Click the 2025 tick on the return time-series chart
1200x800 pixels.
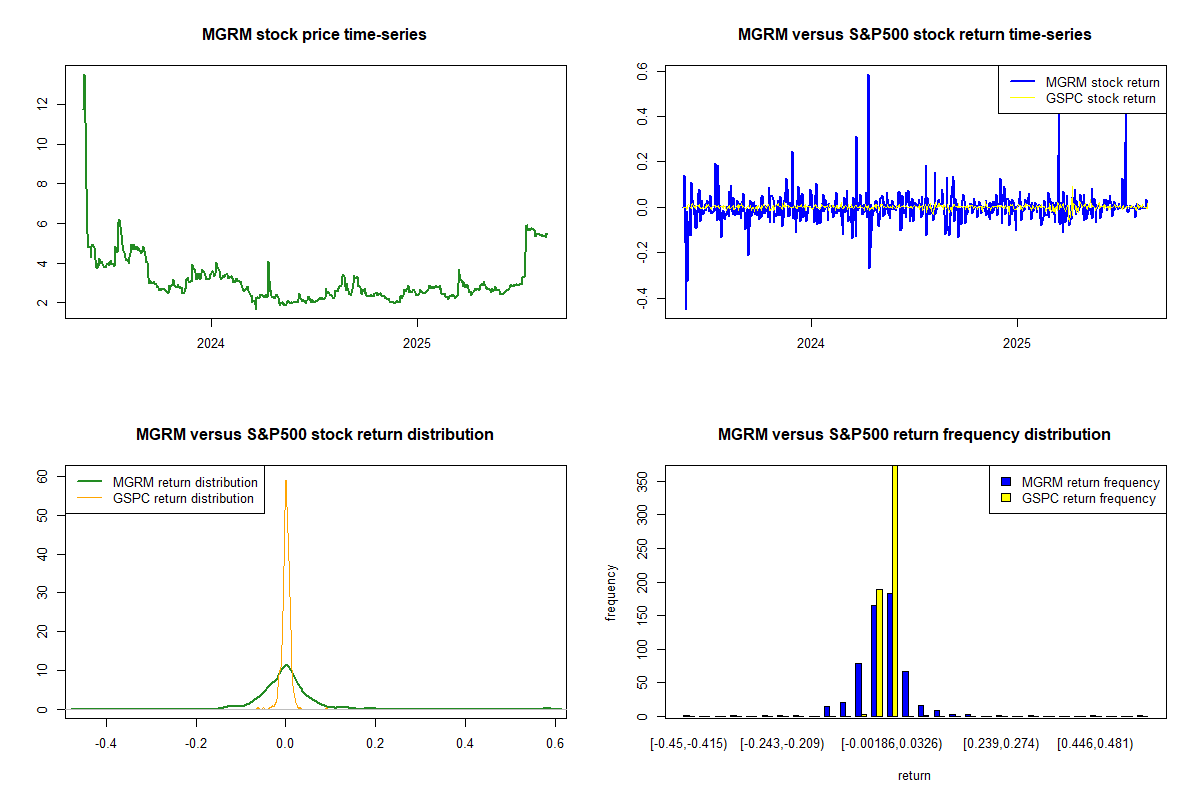(x=1017, y=340)
